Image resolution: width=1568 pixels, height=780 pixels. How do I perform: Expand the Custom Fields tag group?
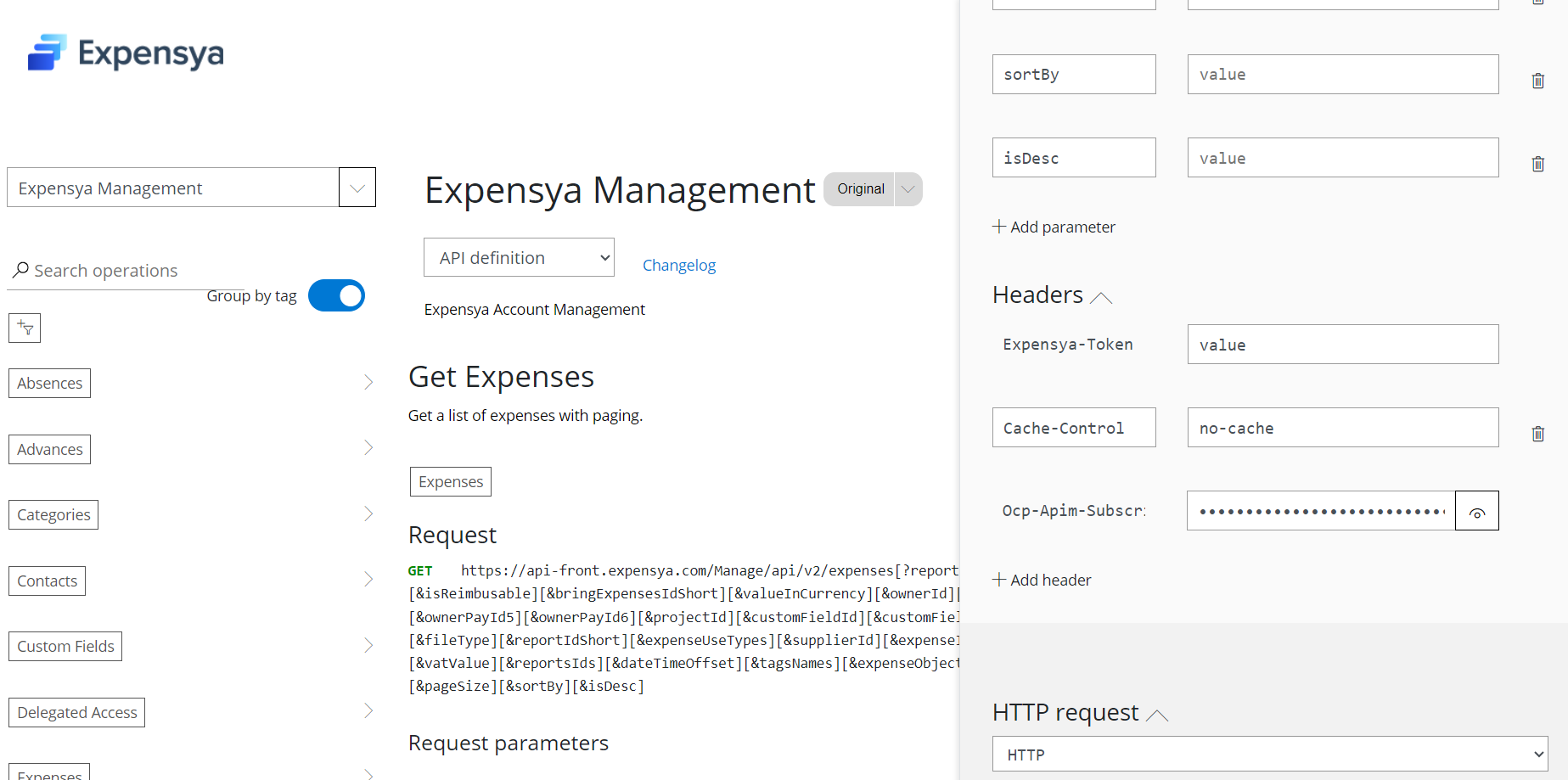tap(368, 646)
